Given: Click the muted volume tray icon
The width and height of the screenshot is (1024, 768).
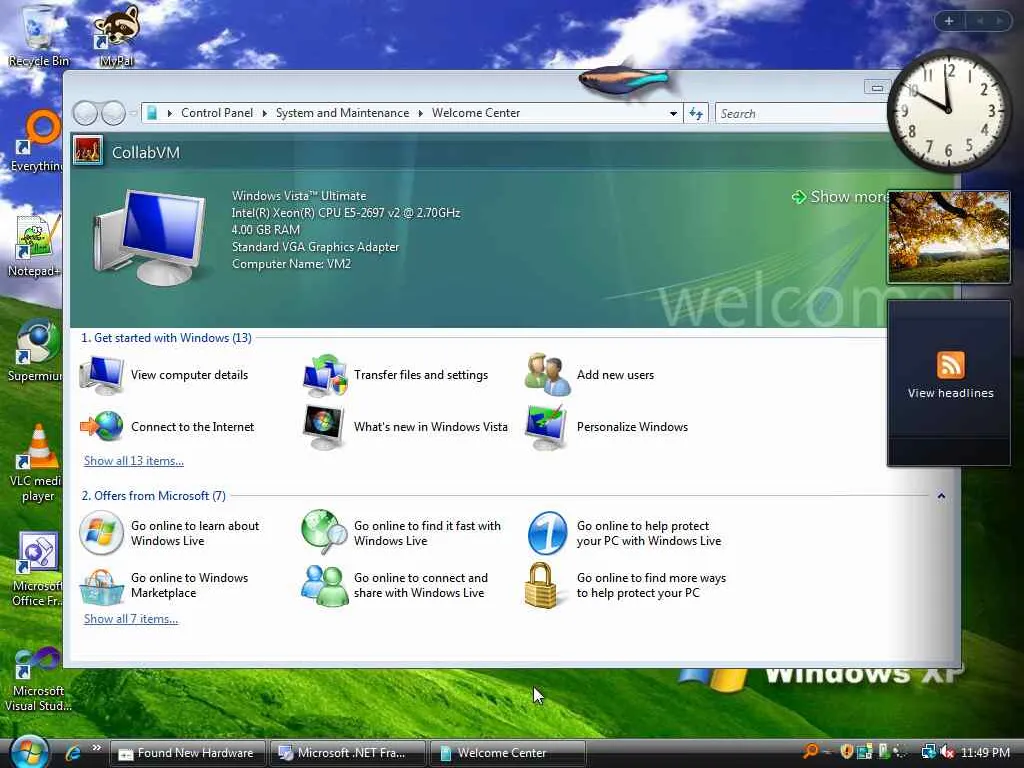Looking at the screenshot, I should (x=948, y=752).
